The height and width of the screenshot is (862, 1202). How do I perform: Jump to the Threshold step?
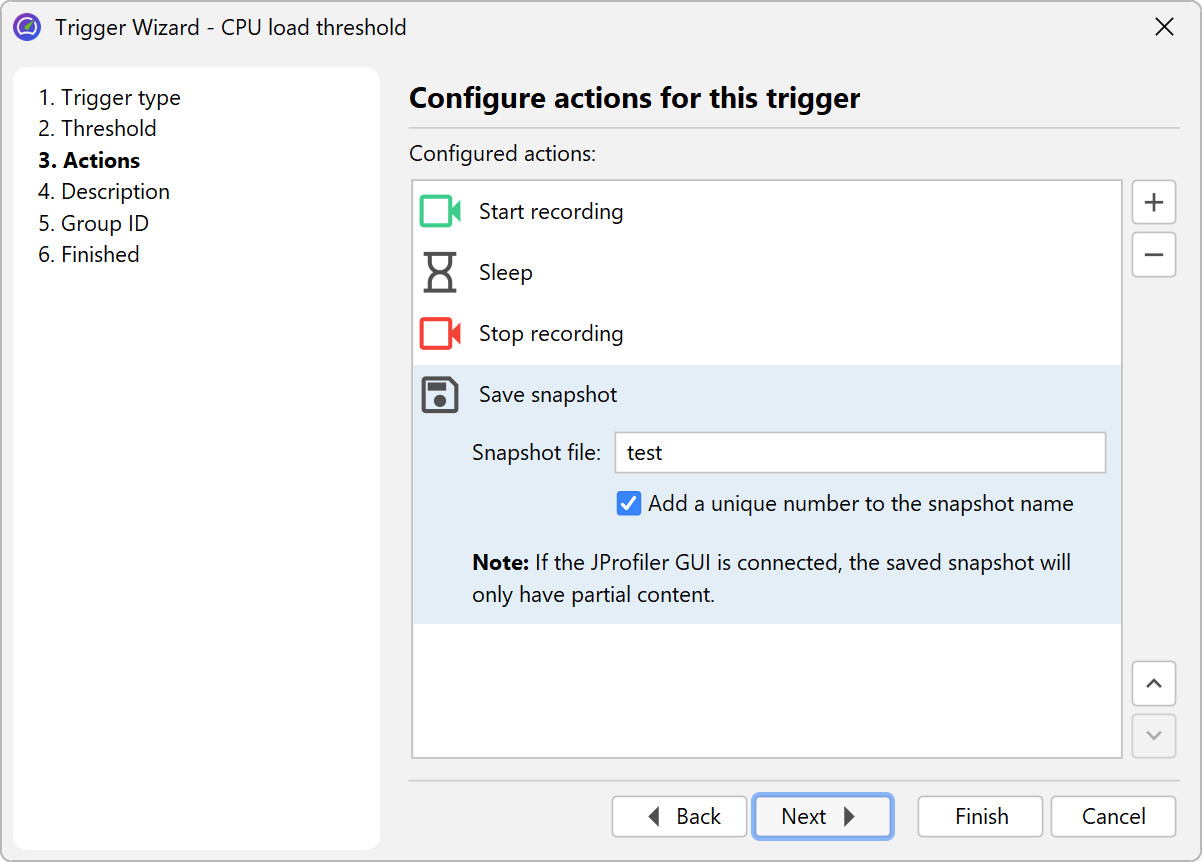(97, 129)
